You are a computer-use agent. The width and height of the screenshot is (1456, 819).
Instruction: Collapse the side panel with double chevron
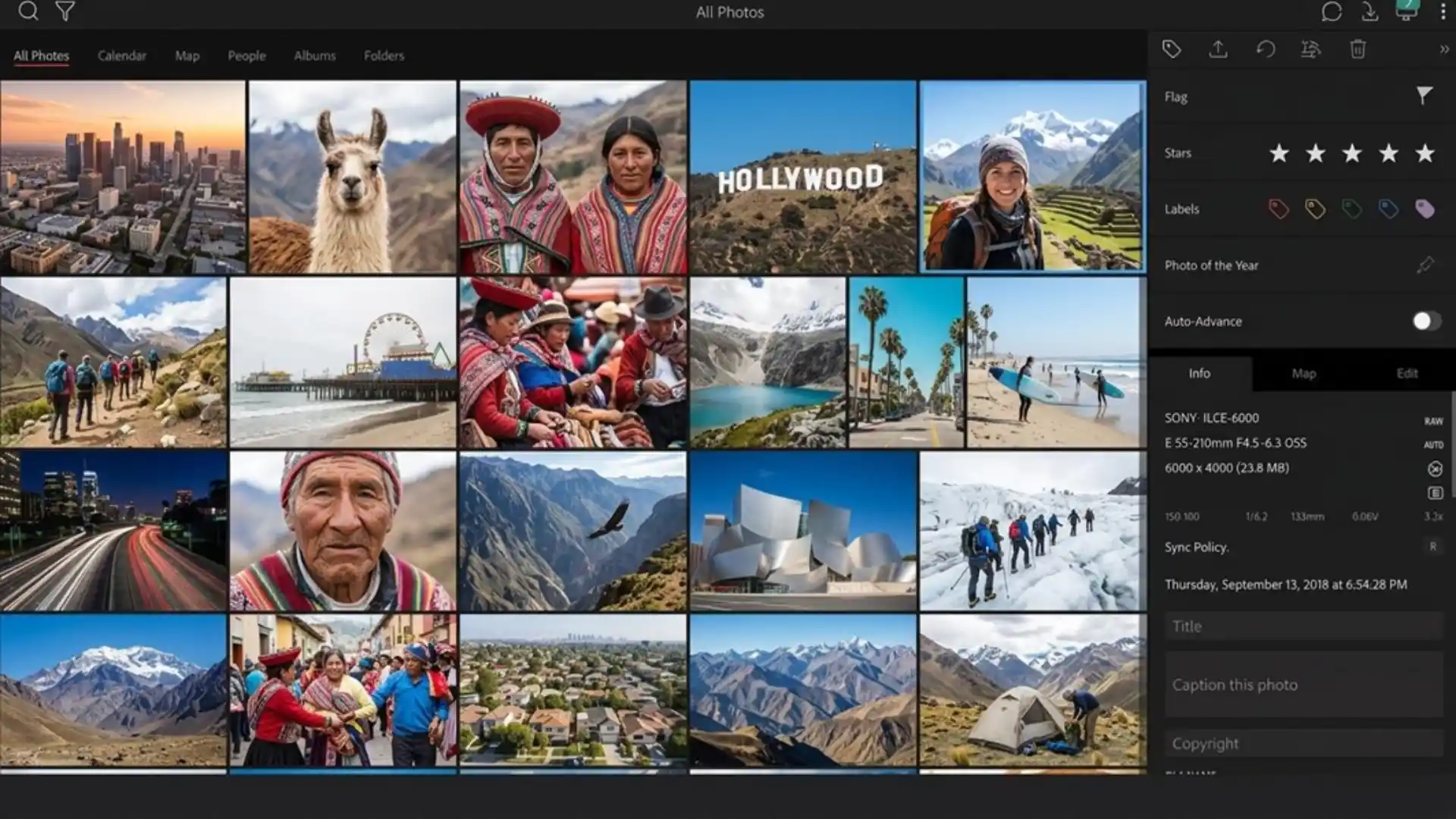coord(1444,49)
